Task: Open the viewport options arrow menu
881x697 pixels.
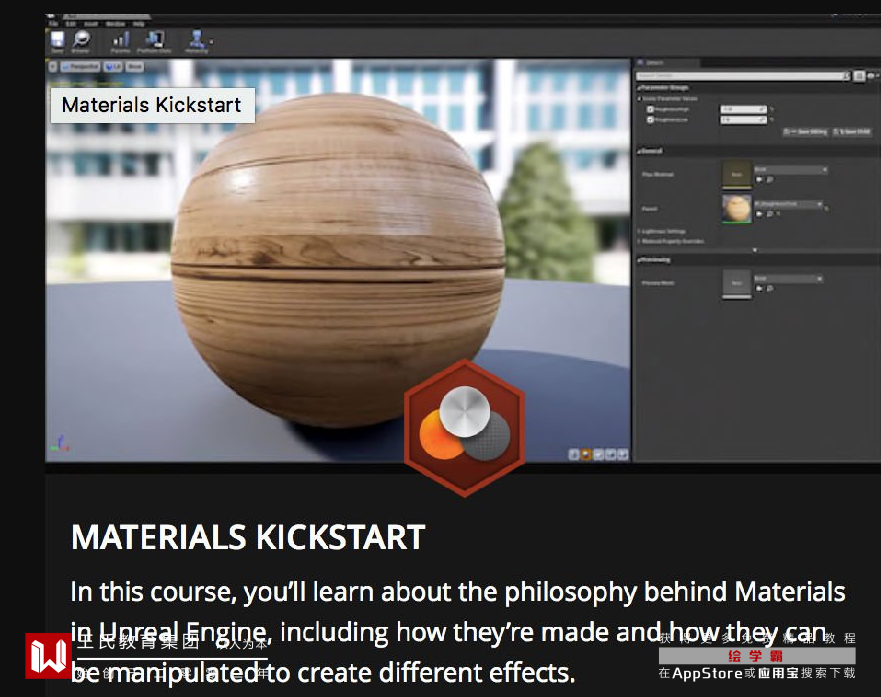Action: pos(53,67)
